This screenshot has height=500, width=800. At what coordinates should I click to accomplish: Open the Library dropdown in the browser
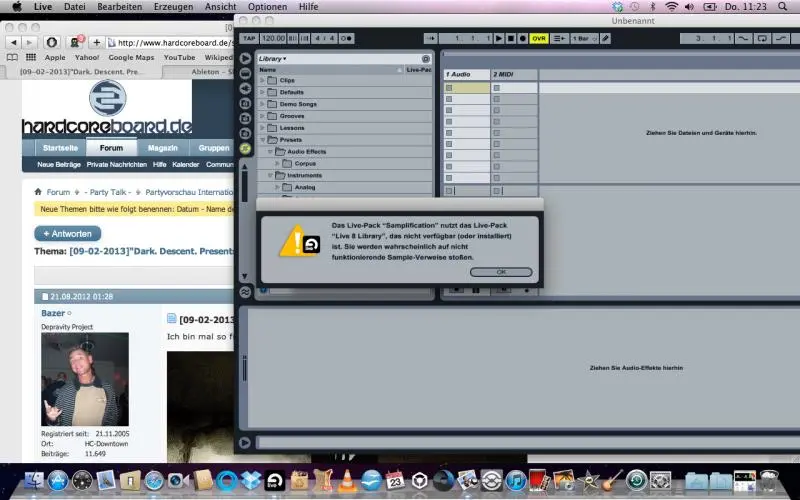point(272,59)
